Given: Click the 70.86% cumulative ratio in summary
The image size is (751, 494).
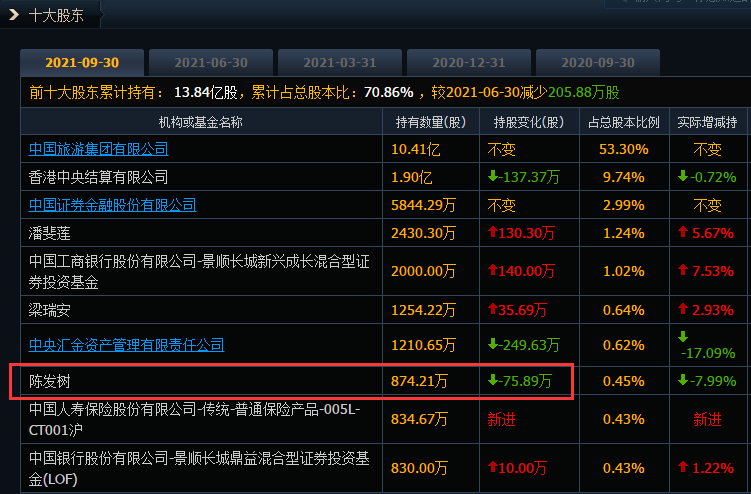Looking at the screenshot, I should coord(388,92).
